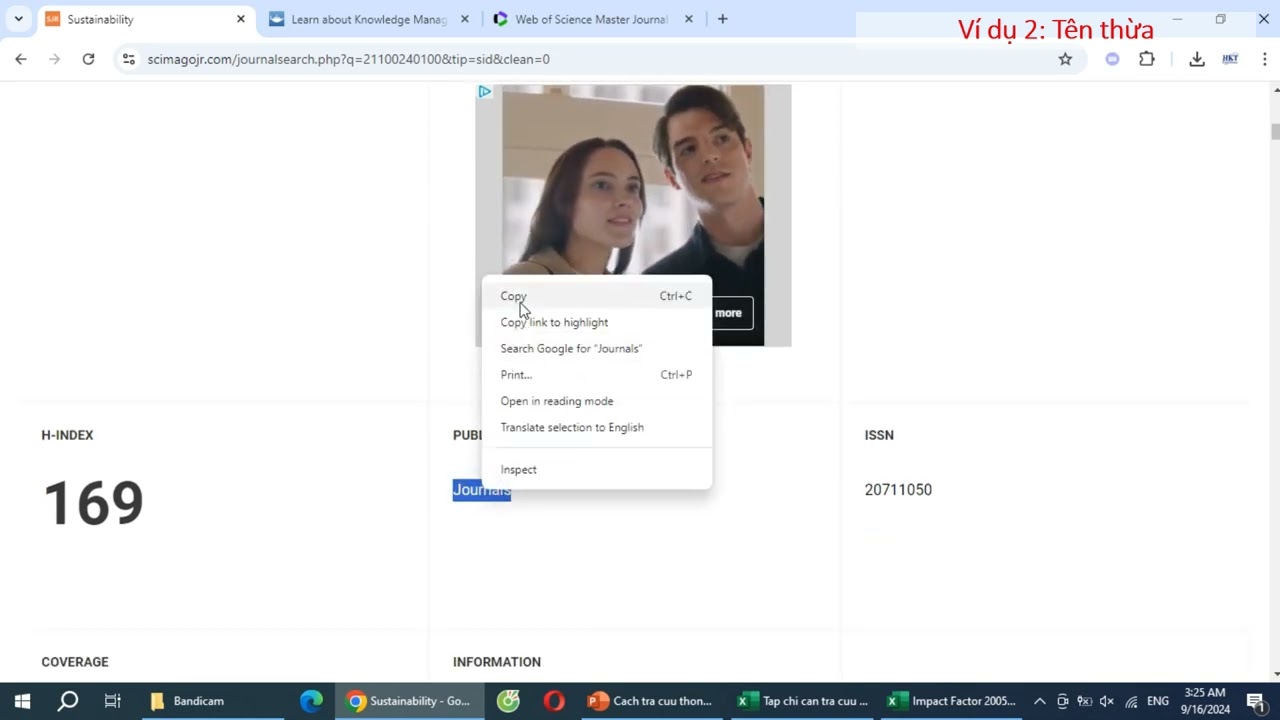Choose Copy from the context menu
Viewport: 1280px width, 720px height.
tap(597, 296)
